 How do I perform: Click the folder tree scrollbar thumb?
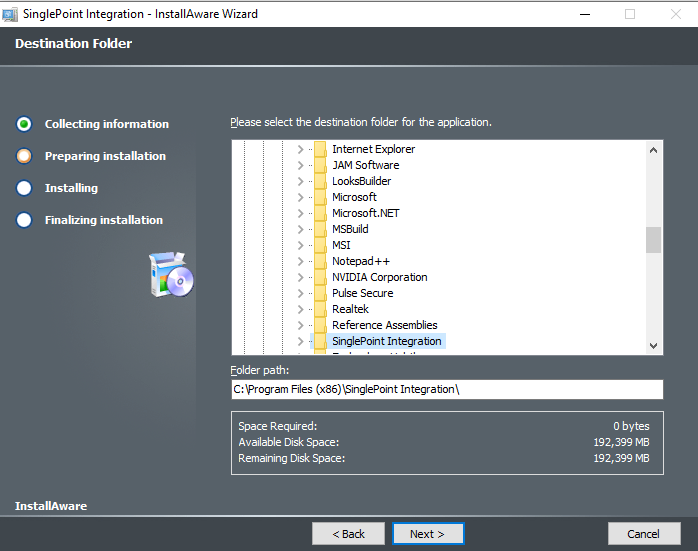(x=653, y=240)
